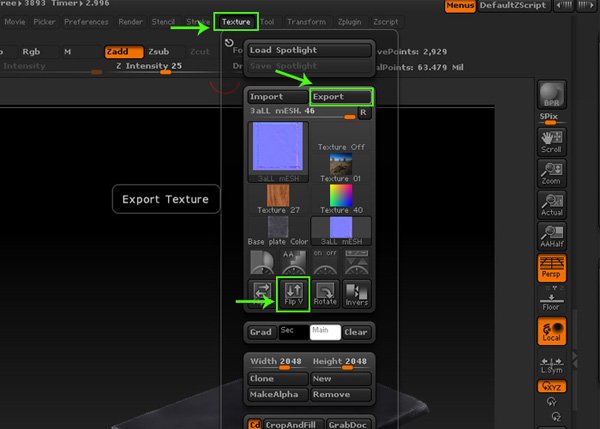600x429 pixels.
Task: Click the Sec color swatch
Action: coord(293,332)
